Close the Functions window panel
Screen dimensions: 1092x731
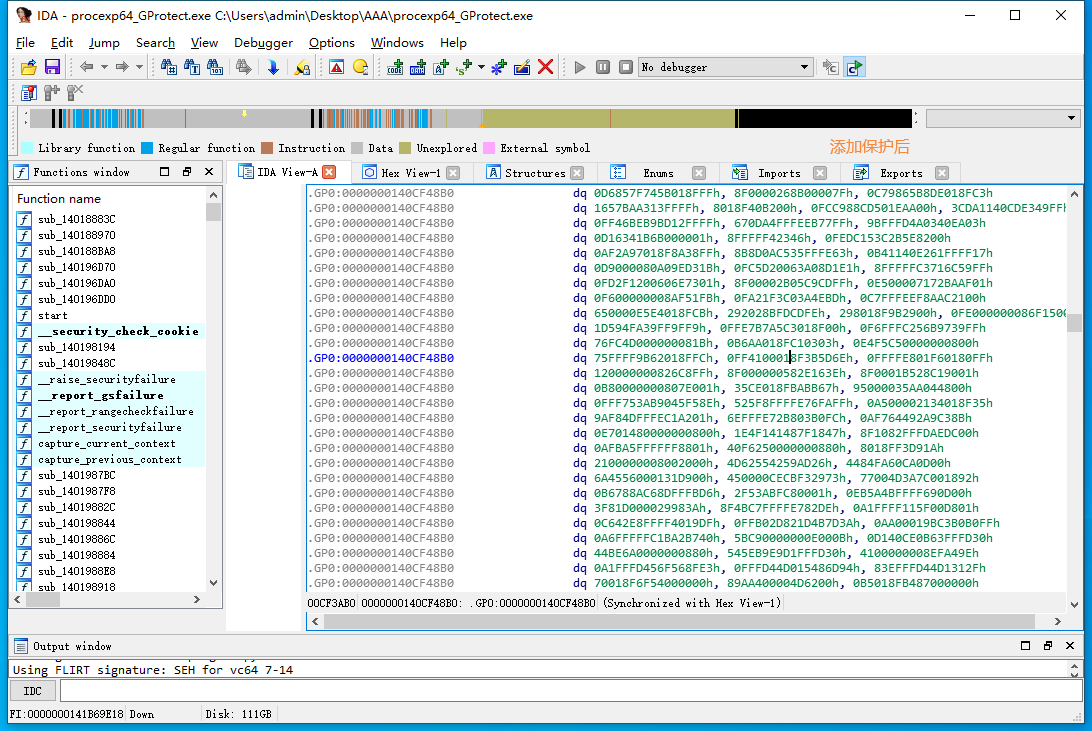[x=209, y=171]
